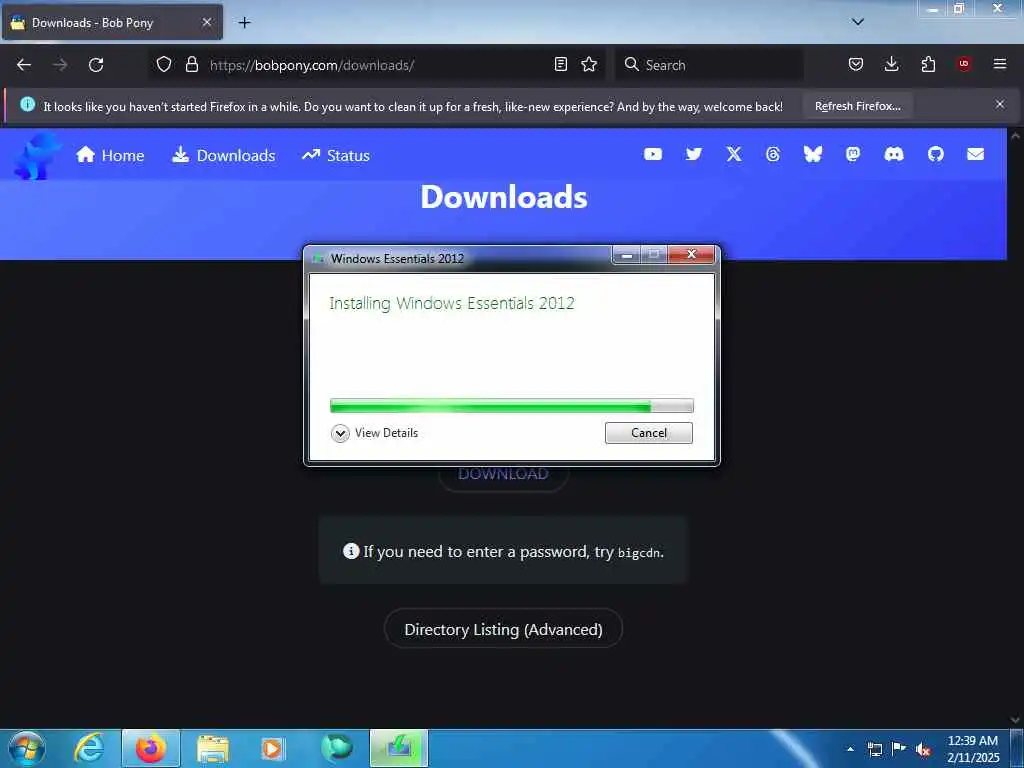Click the network tray icon
The height and width of the screenshot is (768, 1024).
pos(874,749)
